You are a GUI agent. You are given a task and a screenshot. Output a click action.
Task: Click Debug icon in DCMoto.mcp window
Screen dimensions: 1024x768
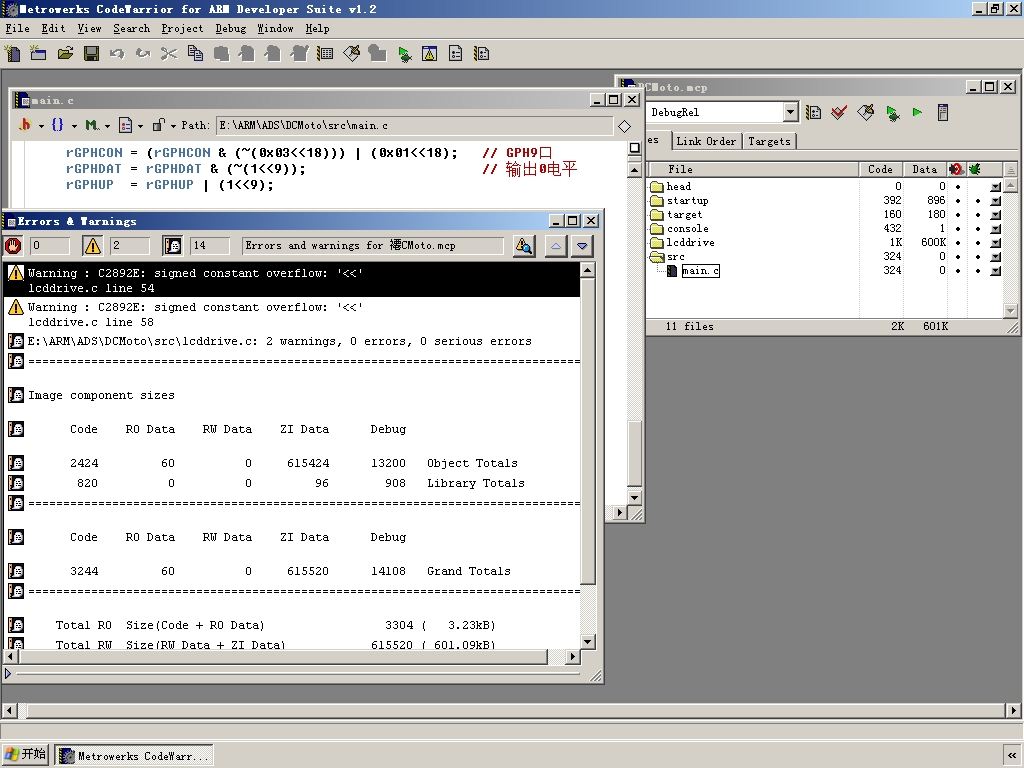[x=892, y=112]
